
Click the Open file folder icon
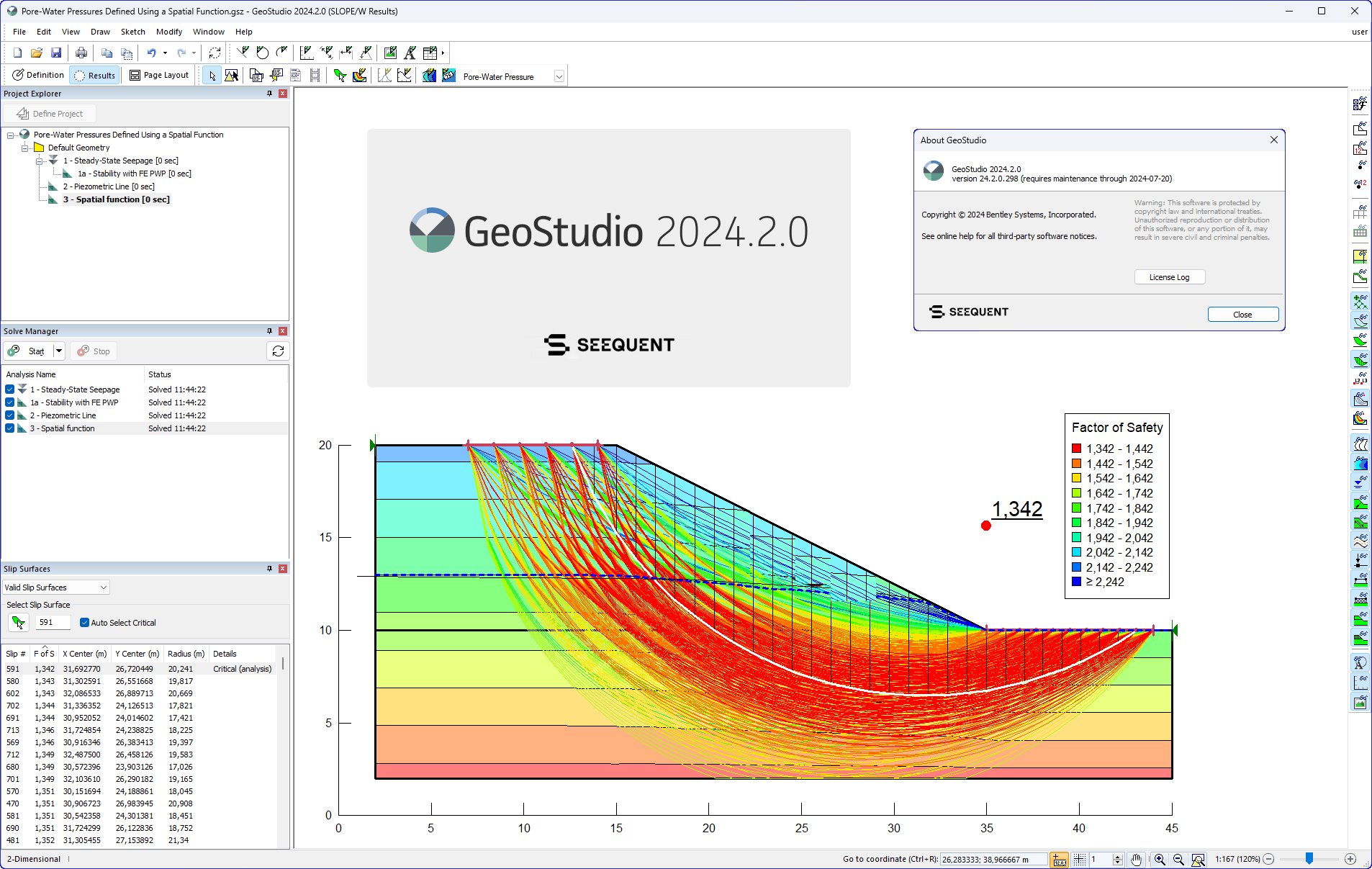(37, 53)
